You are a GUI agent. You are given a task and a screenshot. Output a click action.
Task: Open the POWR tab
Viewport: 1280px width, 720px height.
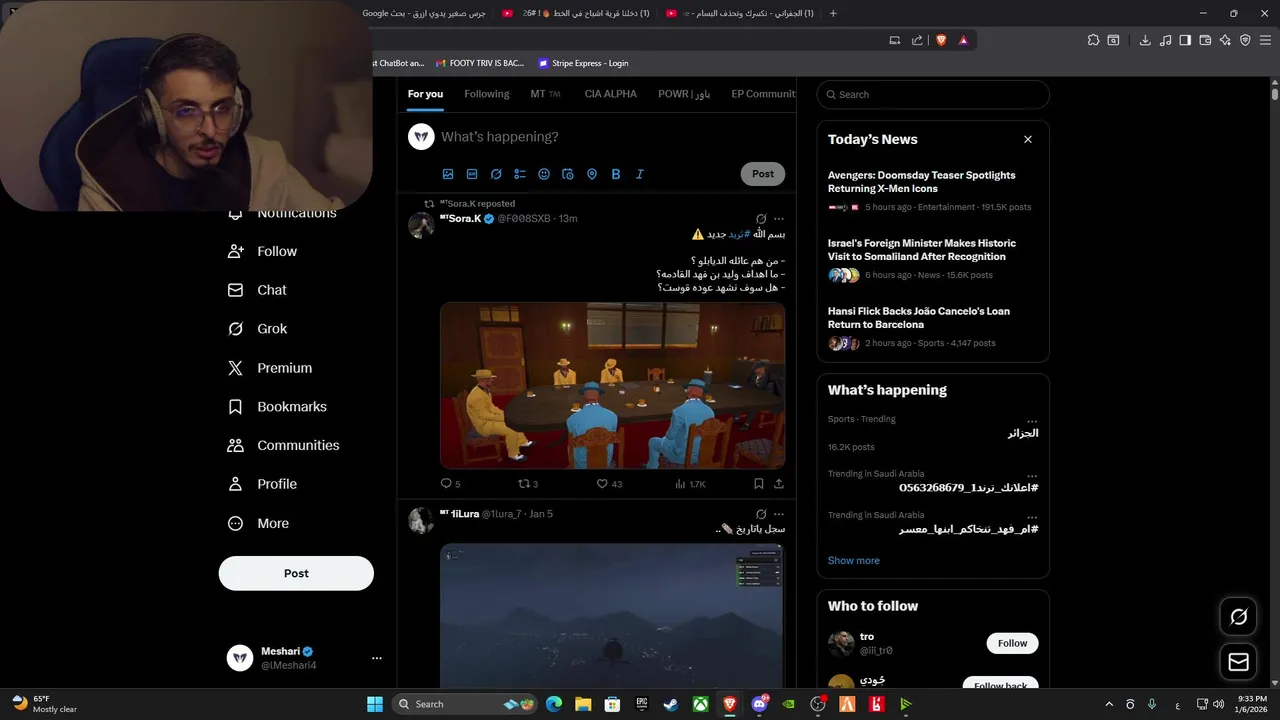tap(684, 94)
